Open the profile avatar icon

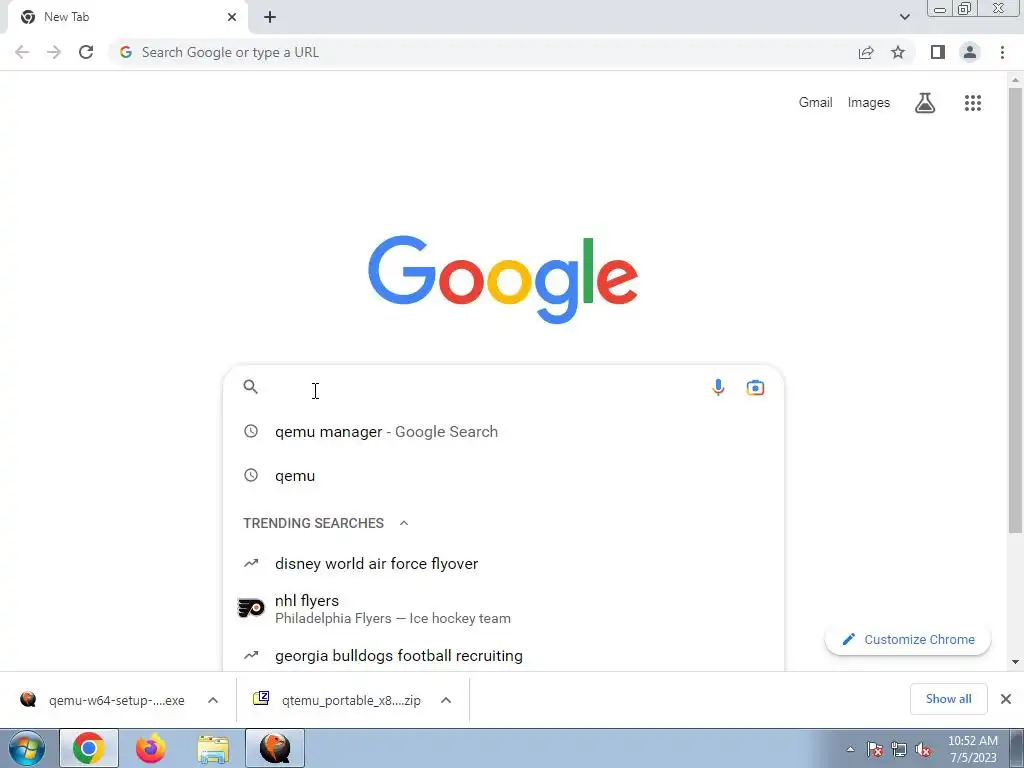point(970,52)
